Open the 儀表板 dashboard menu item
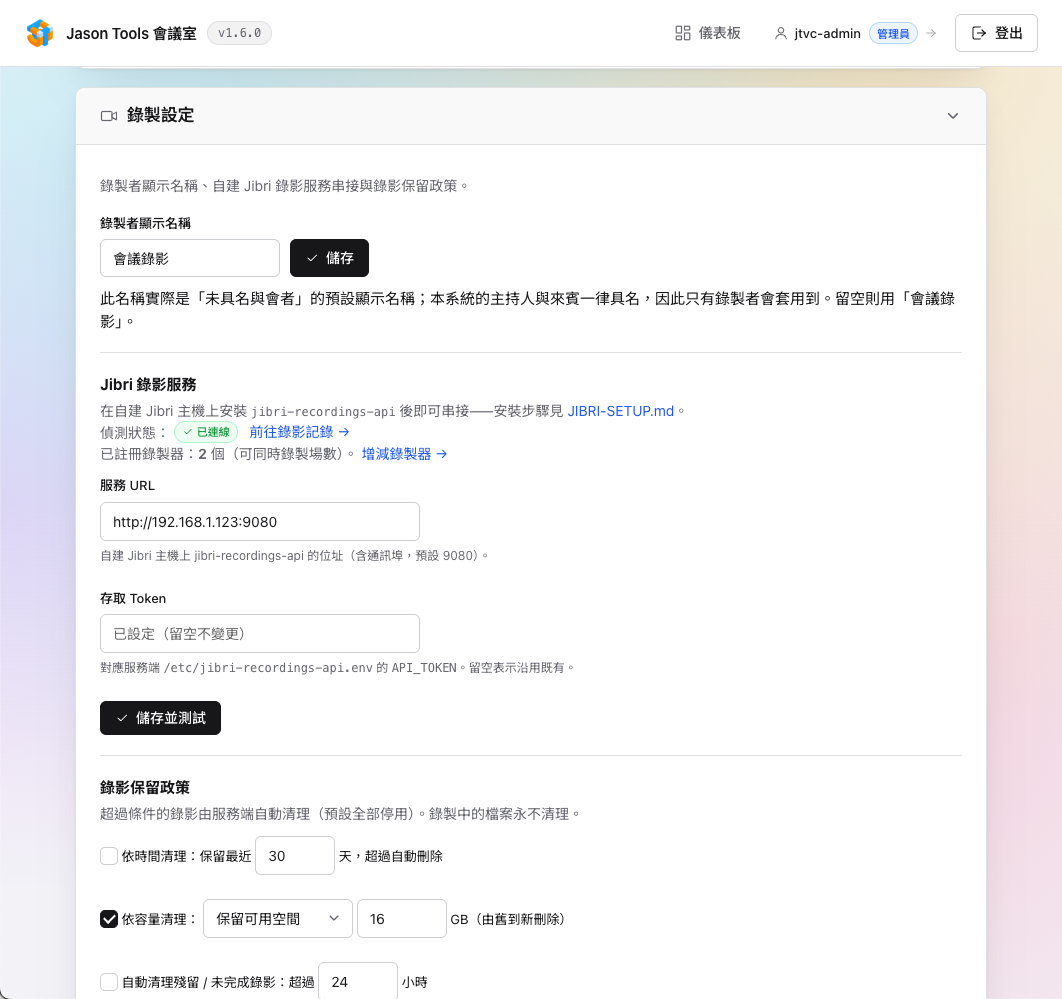Viewport: 1062px width, 999px height. coord(708,33)
